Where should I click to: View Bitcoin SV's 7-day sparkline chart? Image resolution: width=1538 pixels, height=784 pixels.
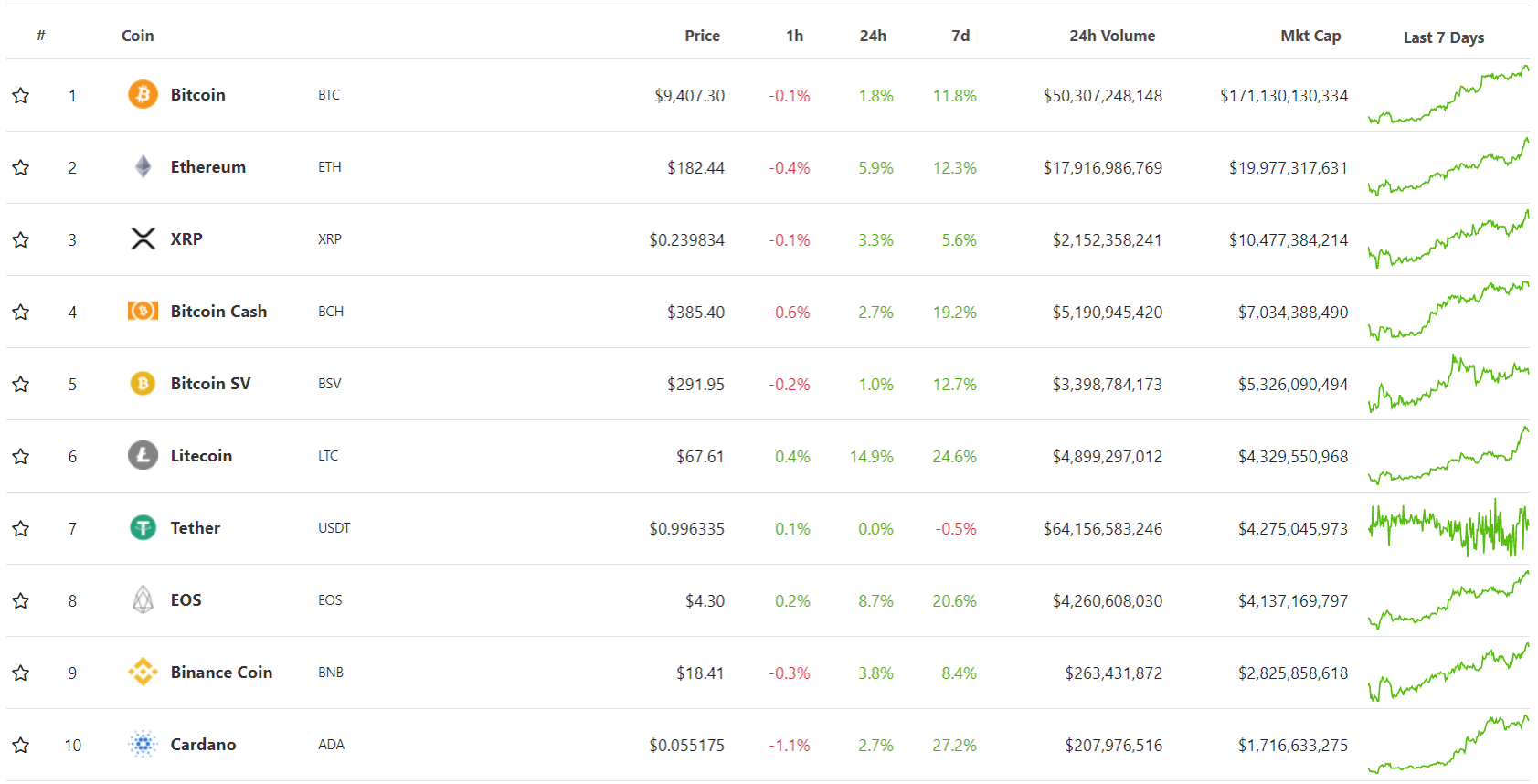(1448, 384)
